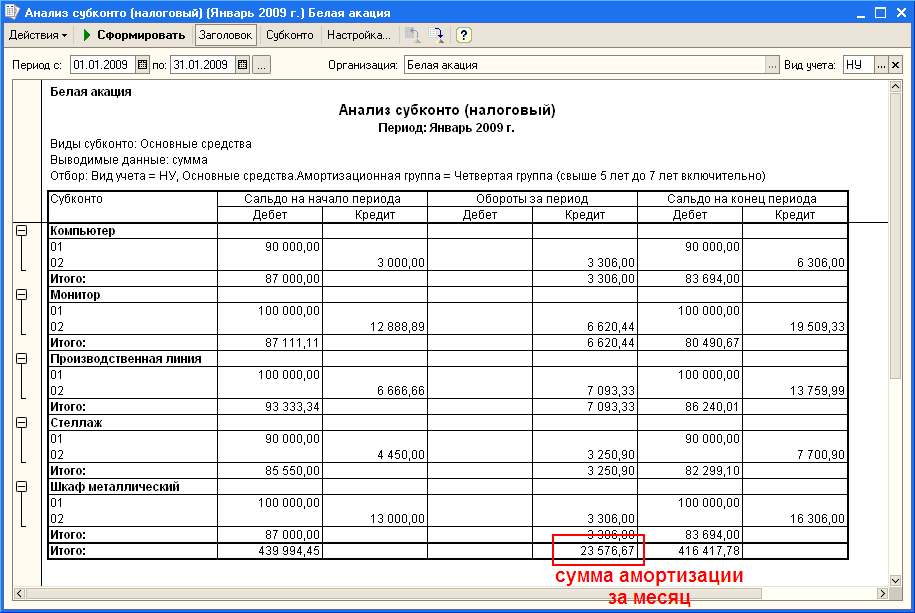This screenshot has height=613, width=915.
Task: Open Вид учета selection ellipsis button
Action: [x=881, y=65]
